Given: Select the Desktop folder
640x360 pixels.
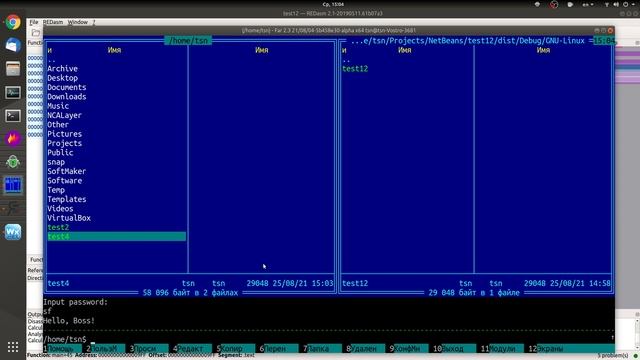Looking at the screenshot, I should coord(62,78).
